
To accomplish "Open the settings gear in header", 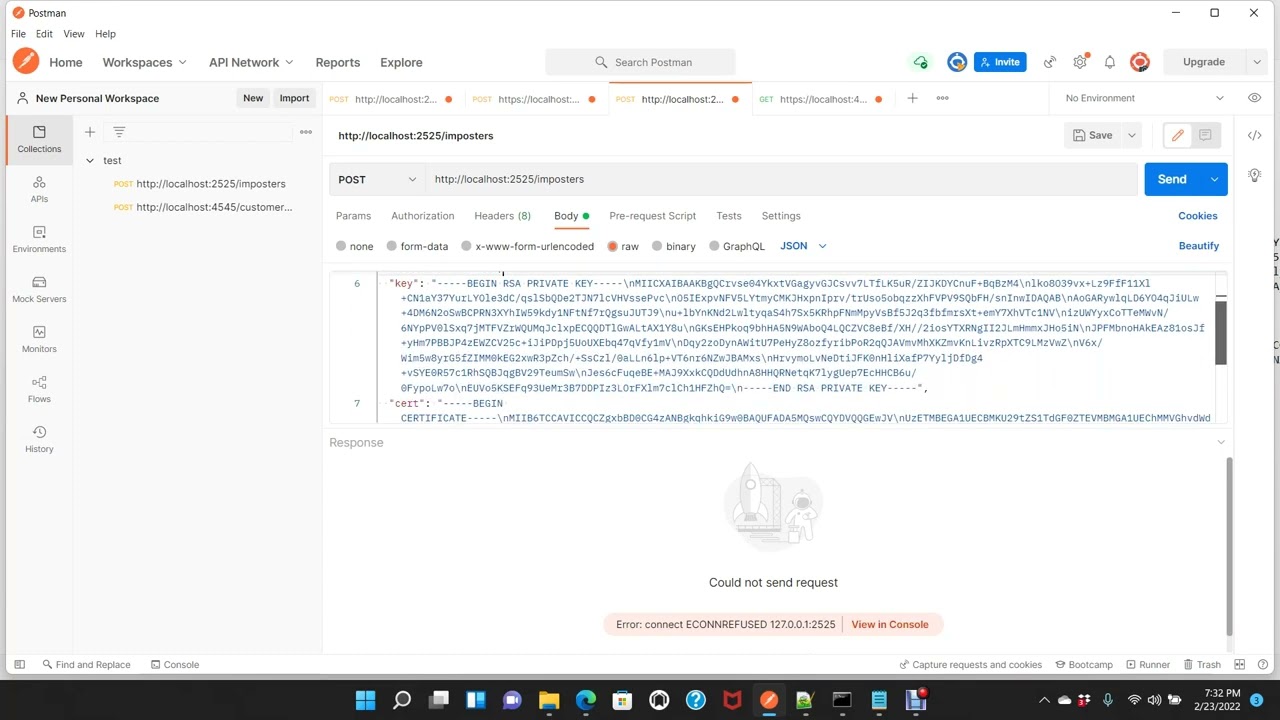I will (x=1080, y=62).
